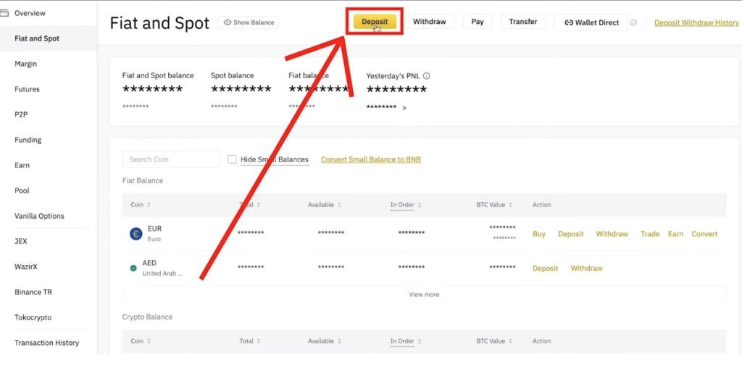Click info icon beside Wallet Direct
This screenshot has width=744, height=369.
(633, 22)
